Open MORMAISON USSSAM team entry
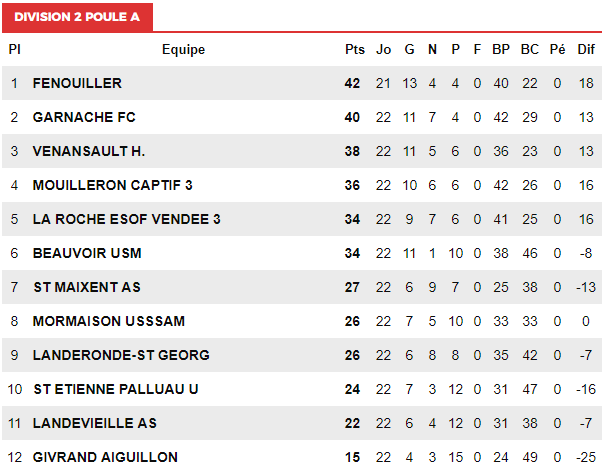The height and width of the screenshot is (474, 605). 109,321
